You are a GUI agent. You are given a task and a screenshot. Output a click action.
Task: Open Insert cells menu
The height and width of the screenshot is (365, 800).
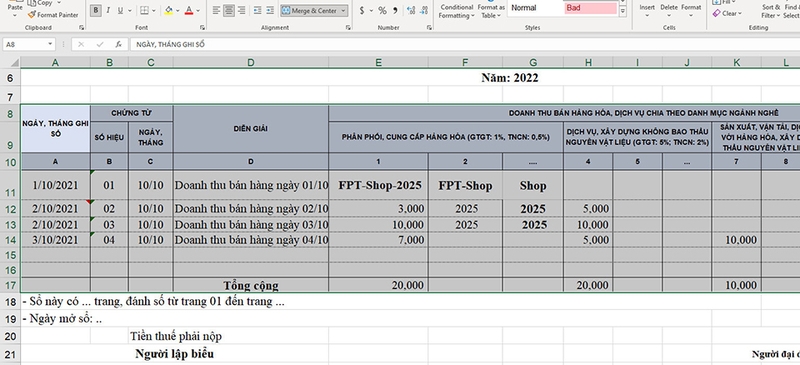tap(647, 10)
